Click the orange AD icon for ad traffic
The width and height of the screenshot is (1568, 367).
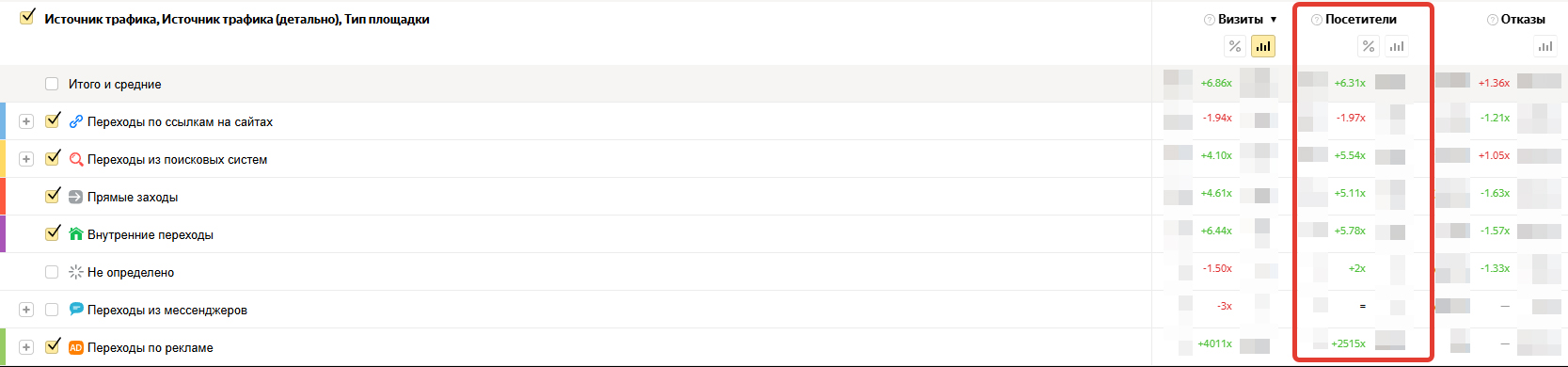click(76, 347)
